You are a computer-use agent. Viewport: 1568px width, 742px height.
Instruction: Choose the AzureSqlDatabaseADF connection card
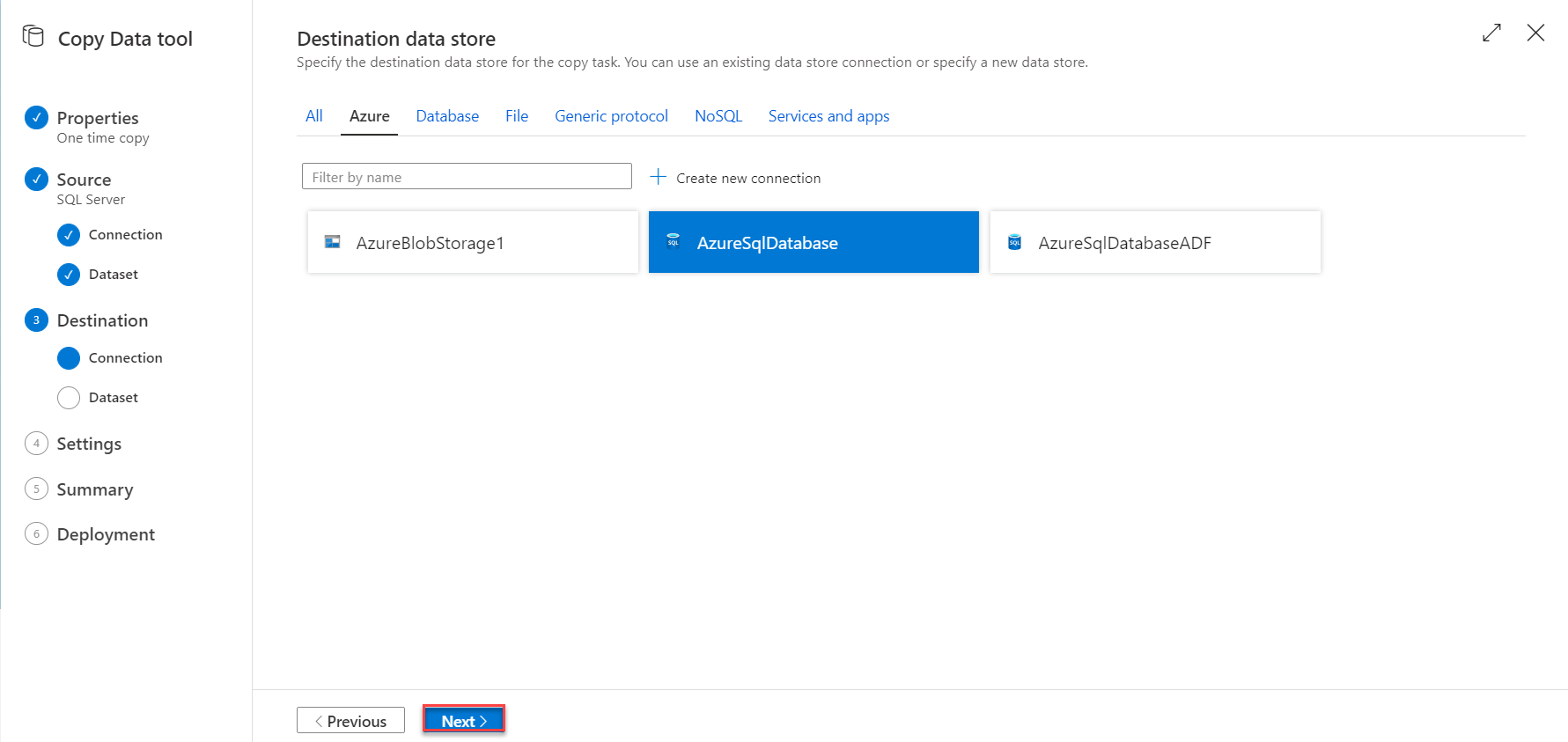point(1155,242)
